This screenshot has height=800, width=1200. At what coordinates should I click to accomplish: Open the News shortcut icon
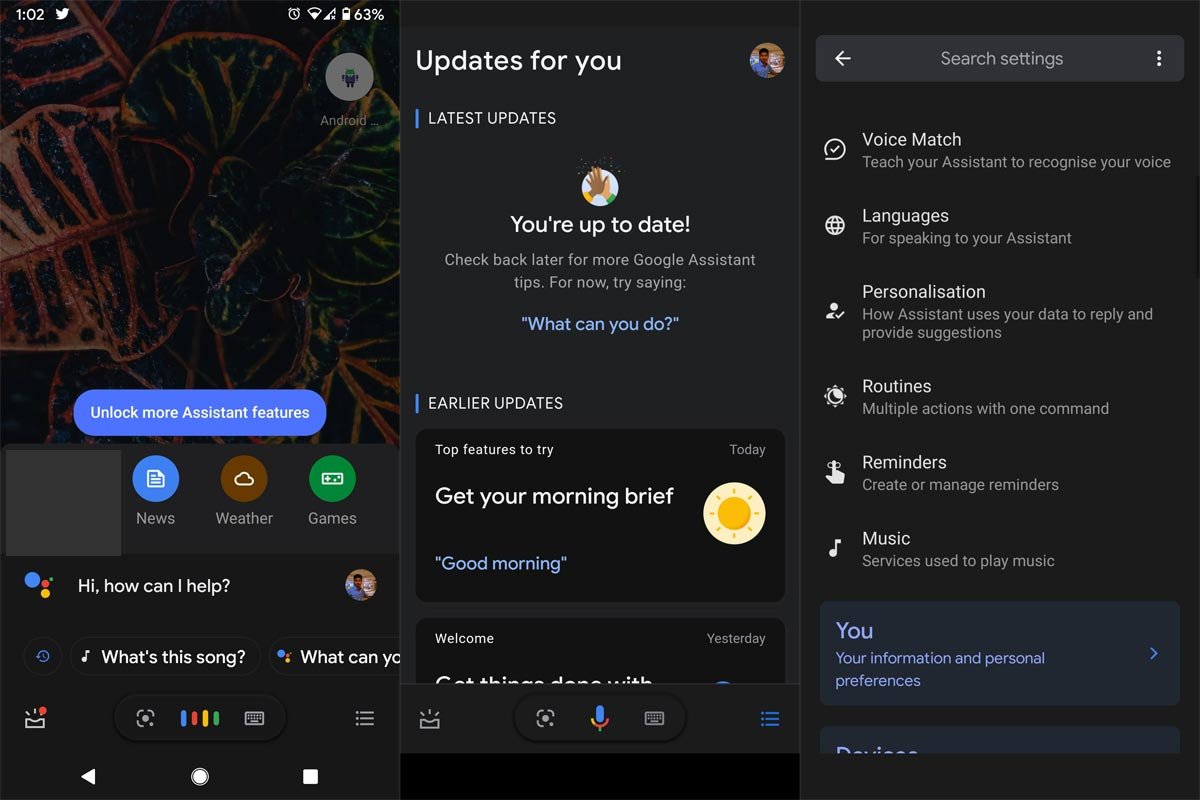(155, 479)
